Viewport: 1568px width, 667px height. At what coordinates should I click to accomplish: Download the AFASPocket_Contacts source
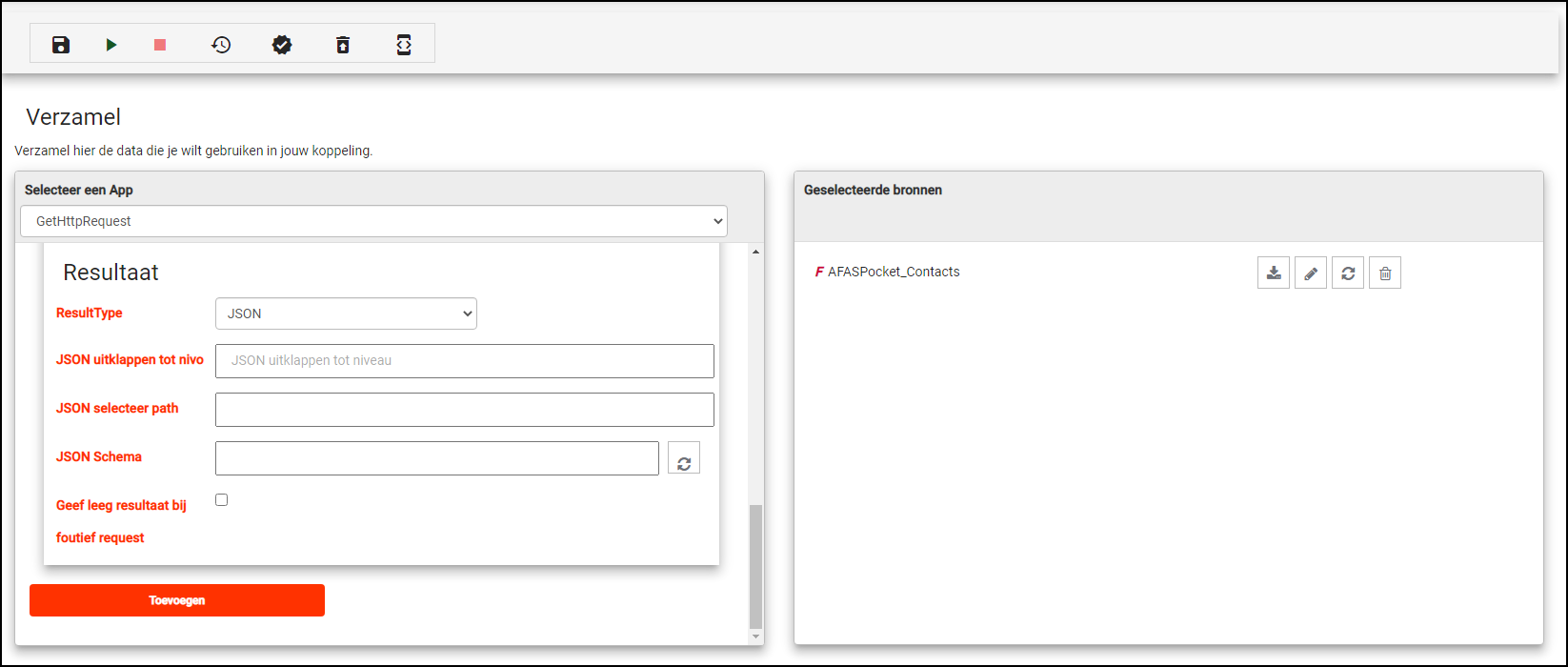tap(1274, 273)
